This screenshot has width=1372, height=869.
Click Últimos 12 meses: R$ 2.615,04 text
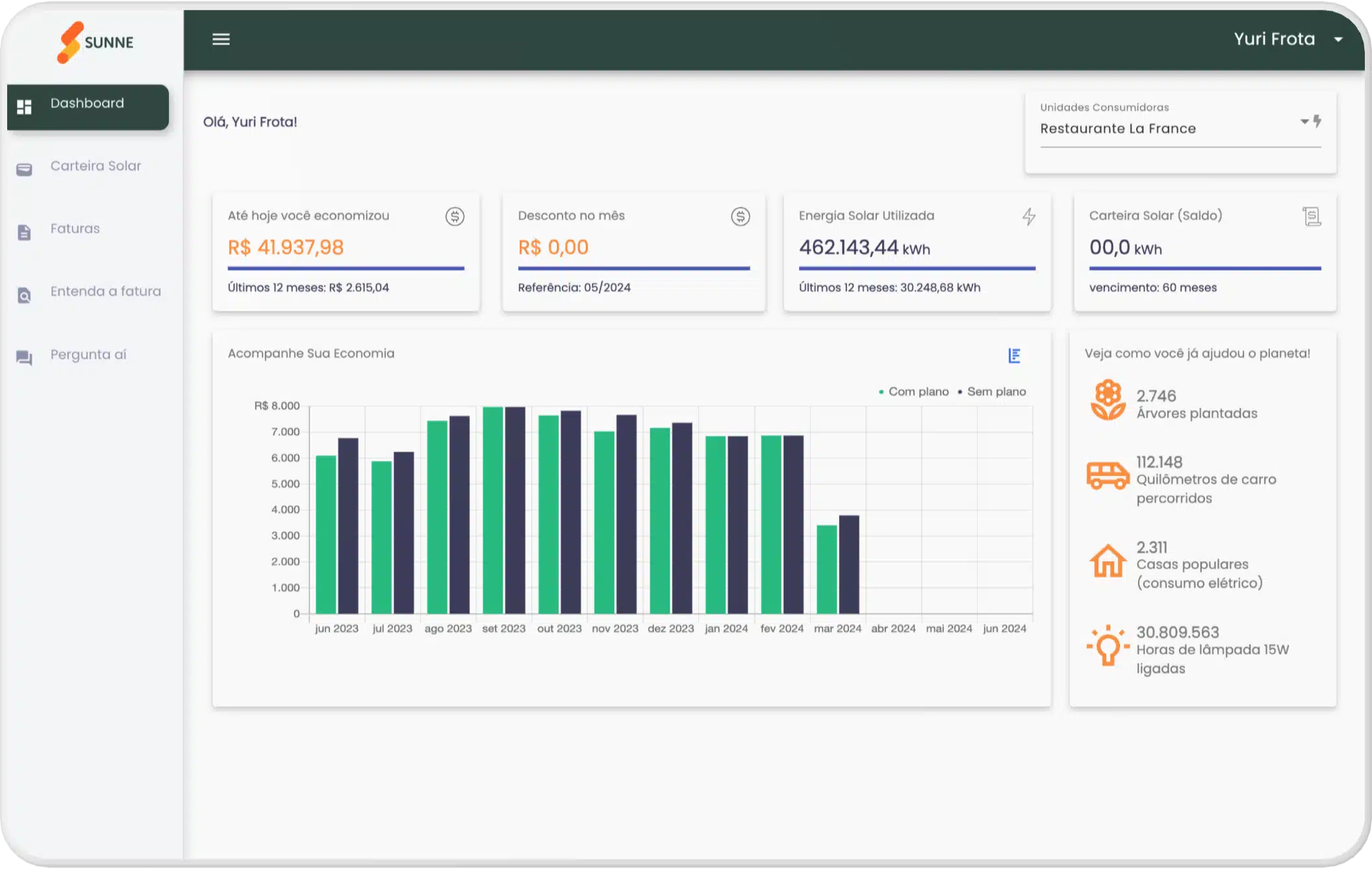309,287
